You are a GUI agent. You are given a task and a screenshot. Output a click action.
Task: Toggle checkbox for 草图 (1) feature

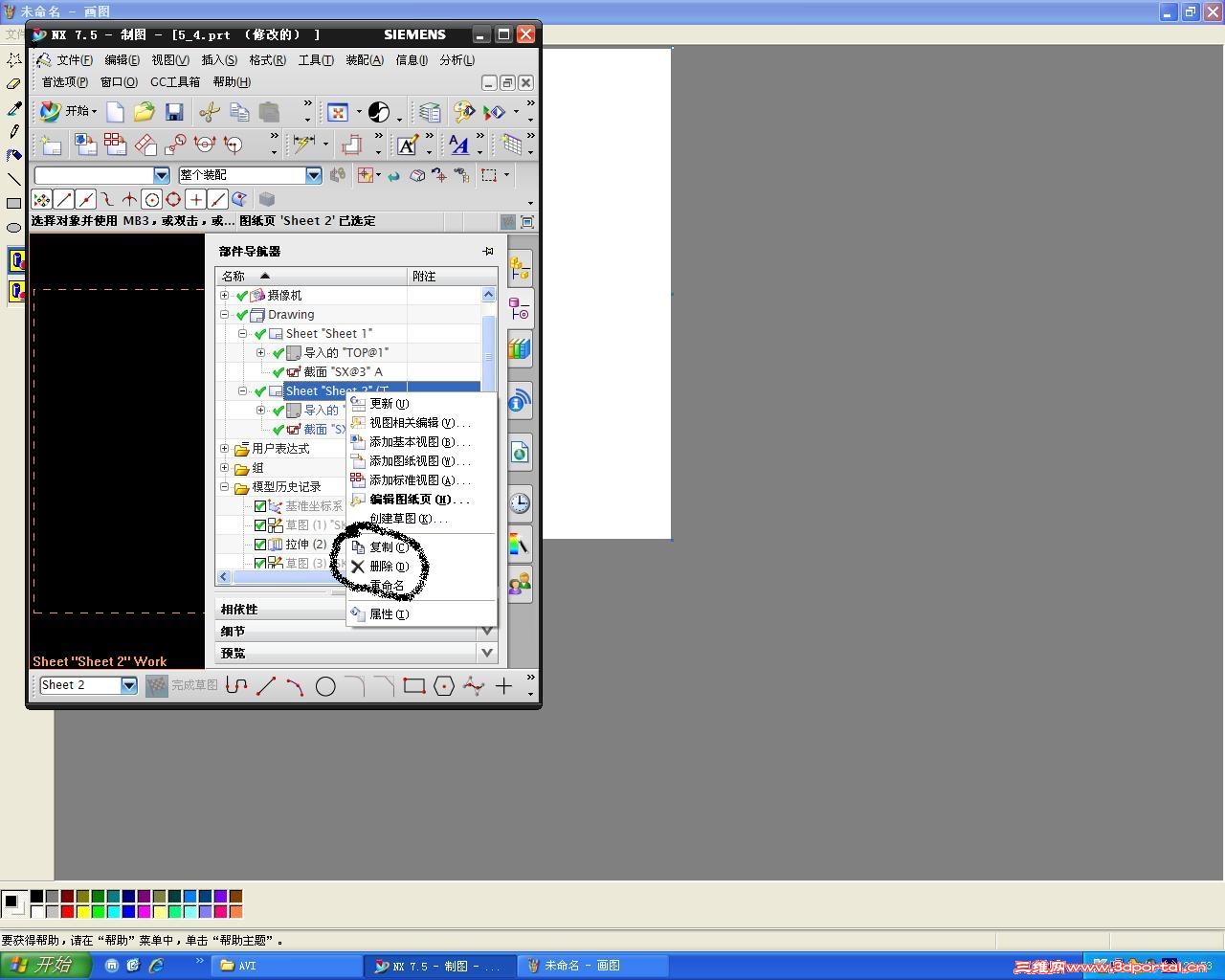pos(260,525)
